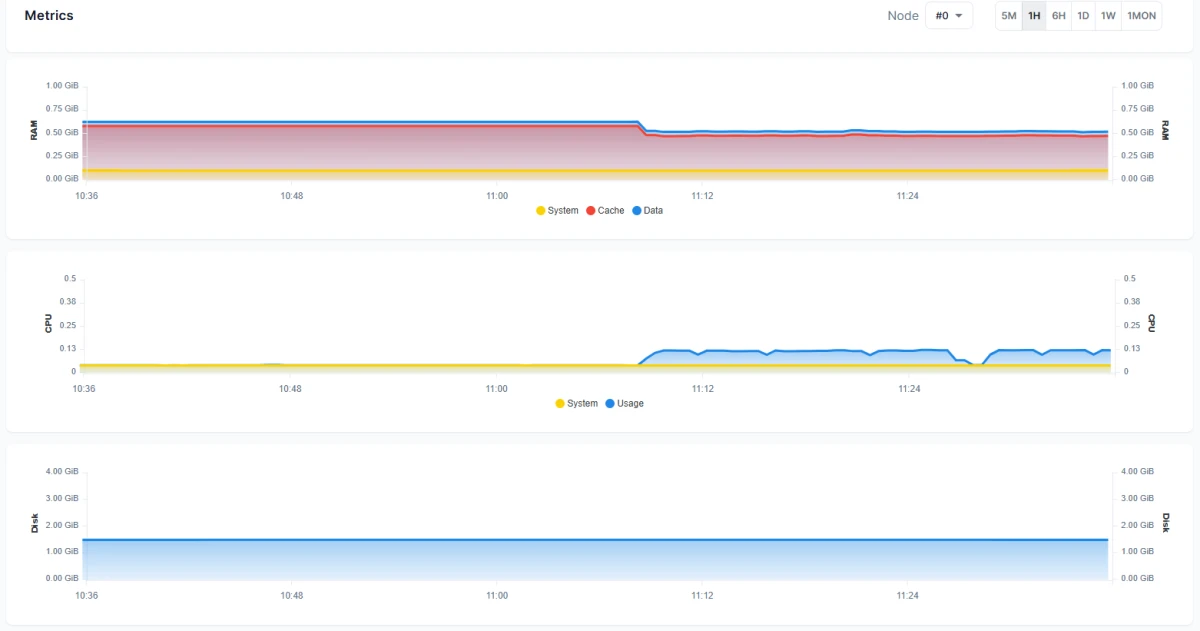Click the red Cache legend dot
Screen dimensions: 1200x631
tap(590, 210)
